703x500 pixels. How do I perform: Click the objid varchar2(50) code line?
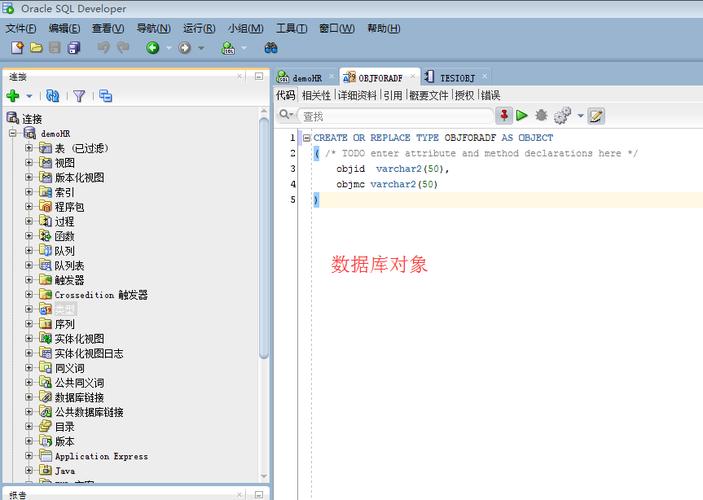tap(392, 169)
